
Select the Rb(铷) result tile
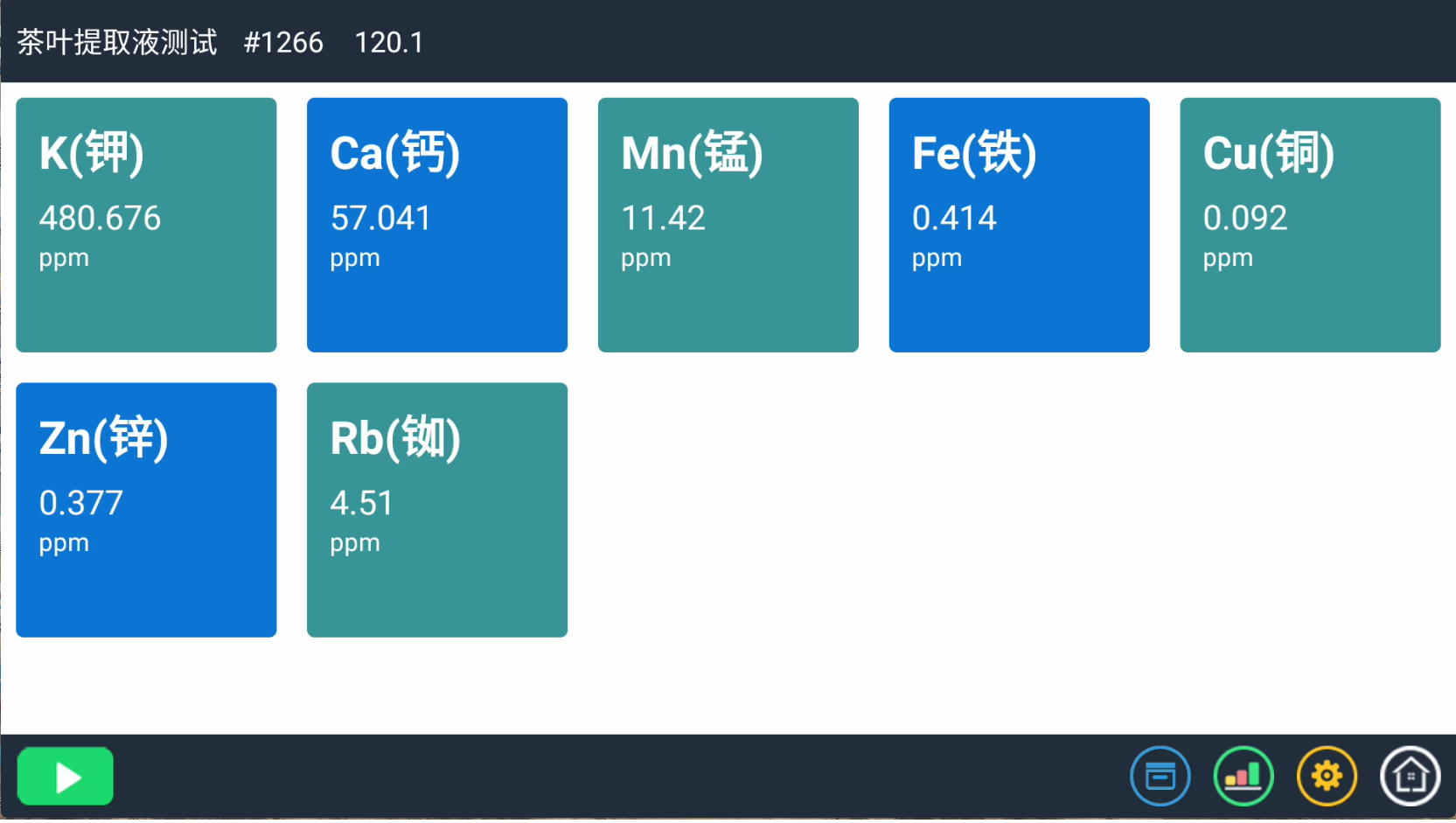(437, 510)
